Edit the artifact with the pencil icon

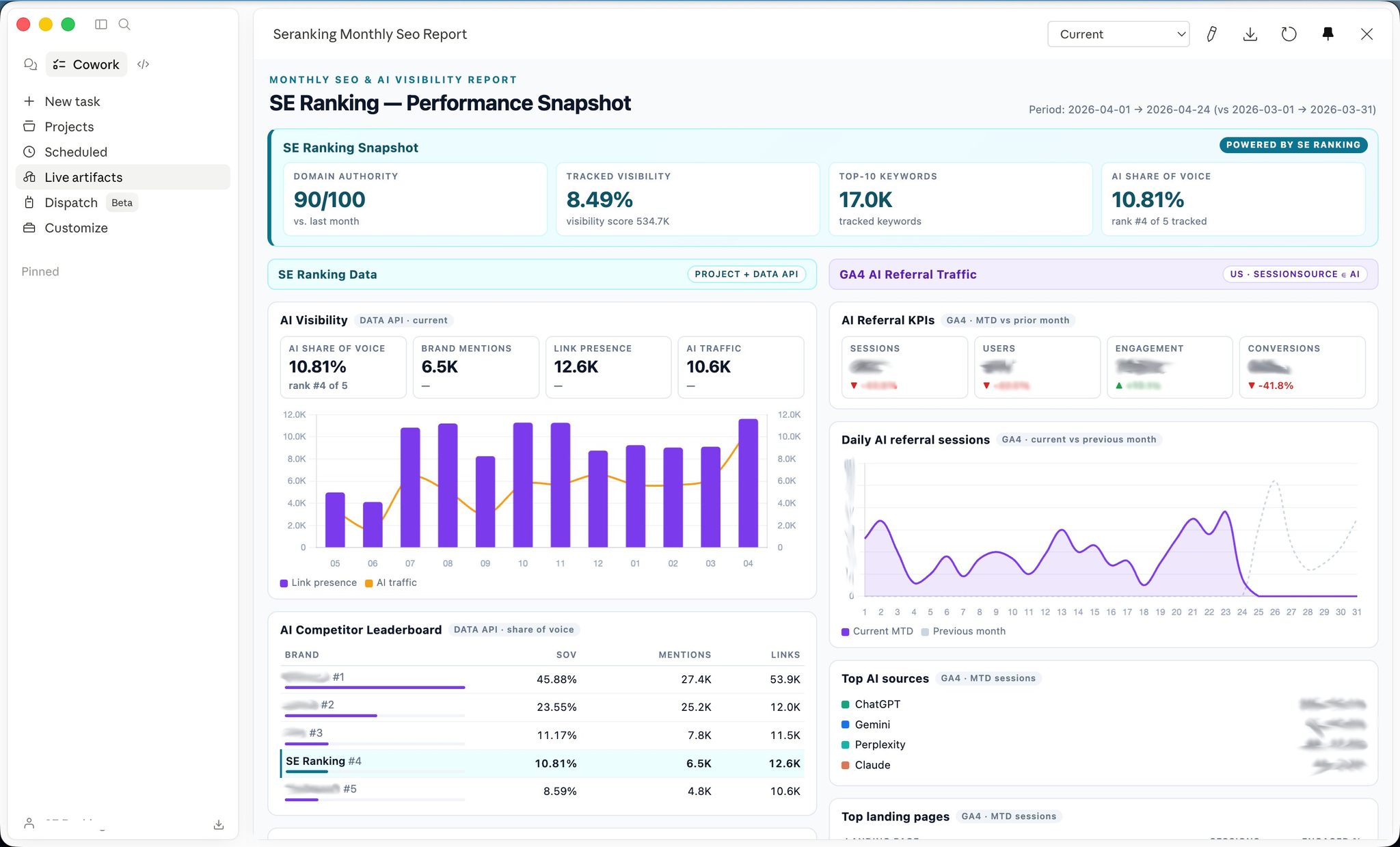point(1211,34)
